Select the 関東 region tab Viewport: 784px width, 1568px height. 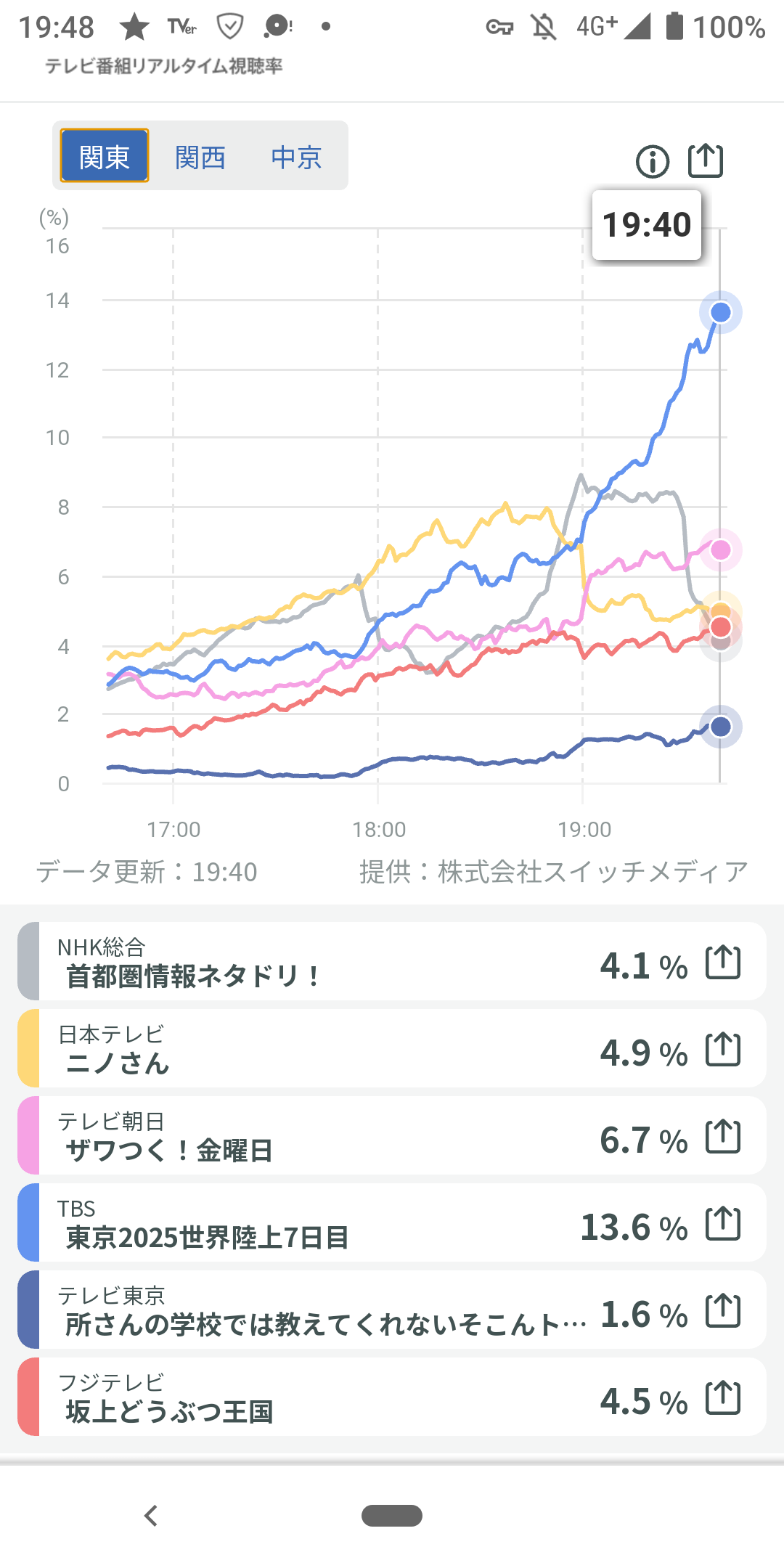pos(105,156)
